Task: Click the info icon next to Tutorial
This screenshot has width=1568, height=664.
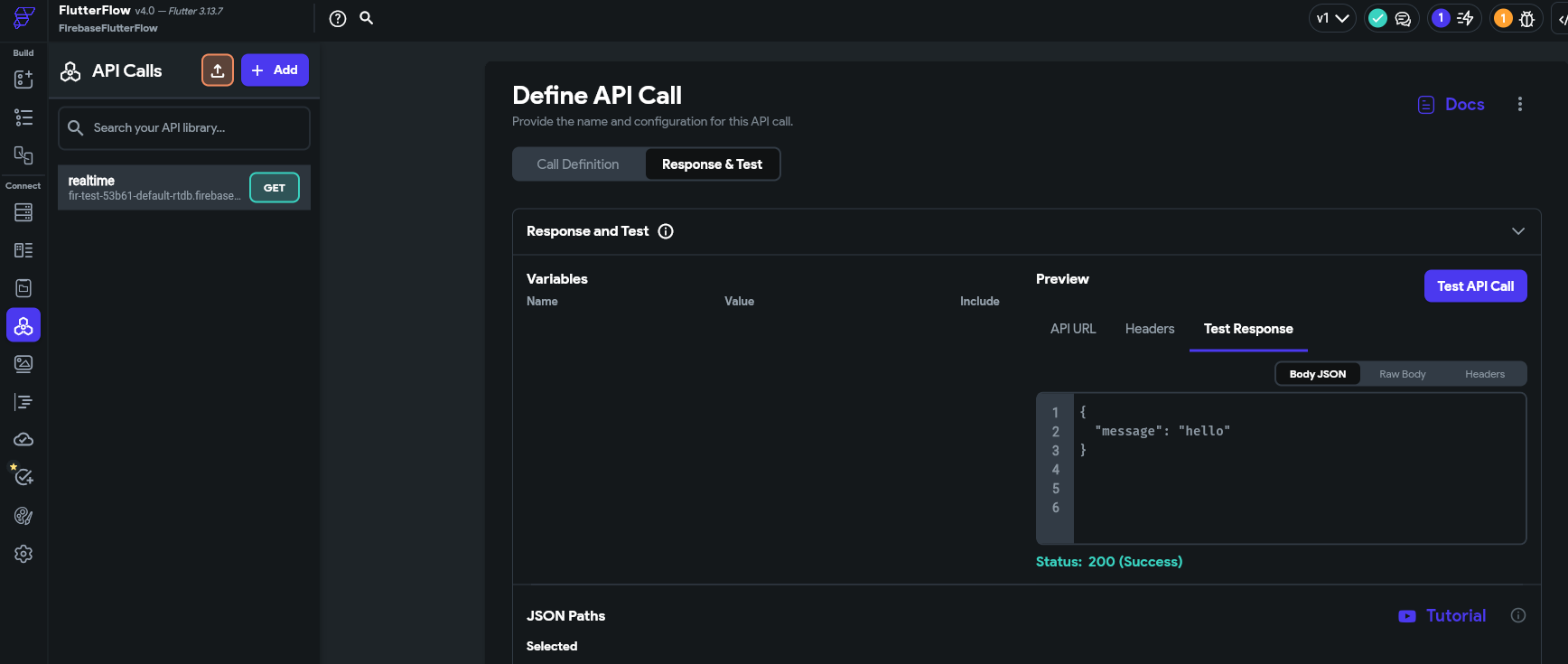Action: coord(1518,615)
